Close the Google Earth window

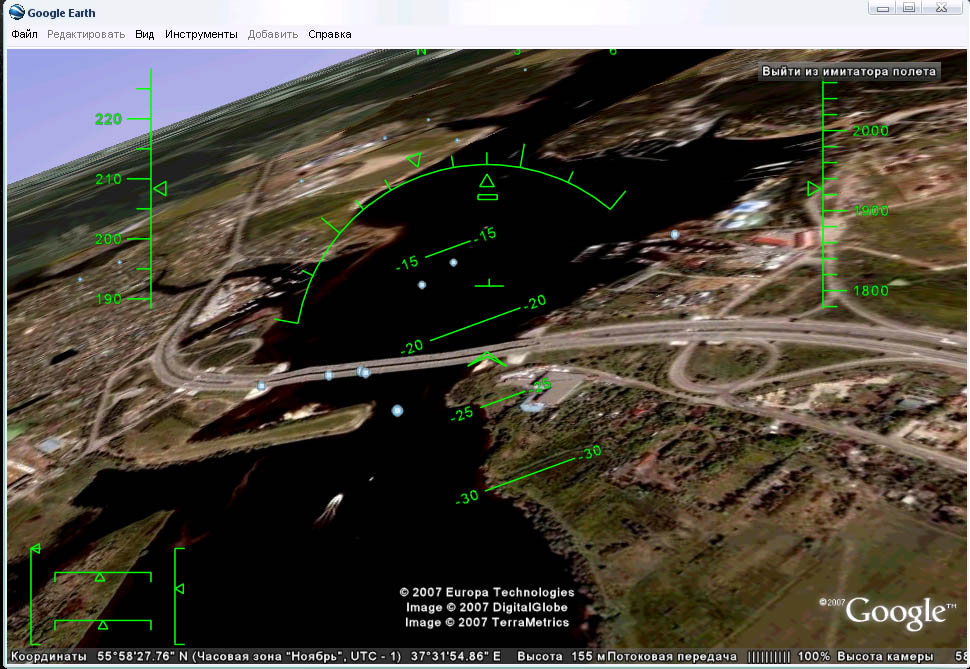pos(942,8)
